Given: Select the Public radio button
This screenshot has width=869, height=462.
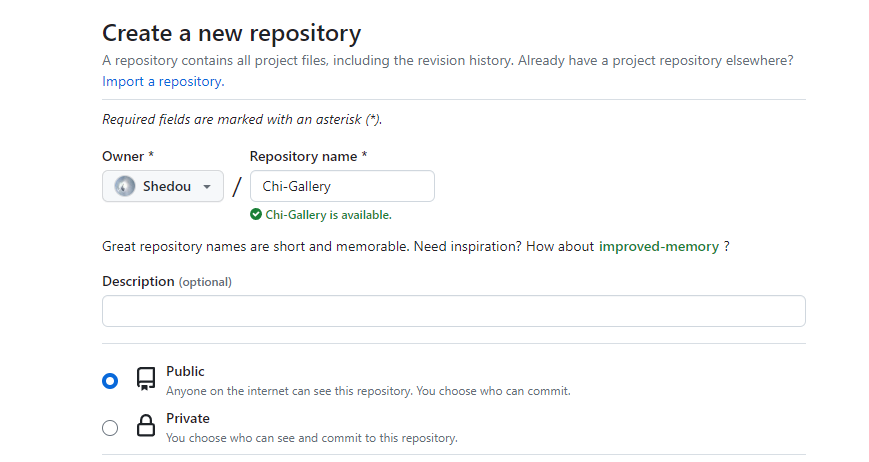Looking at the screenshot, I should [x=110, y=380].
